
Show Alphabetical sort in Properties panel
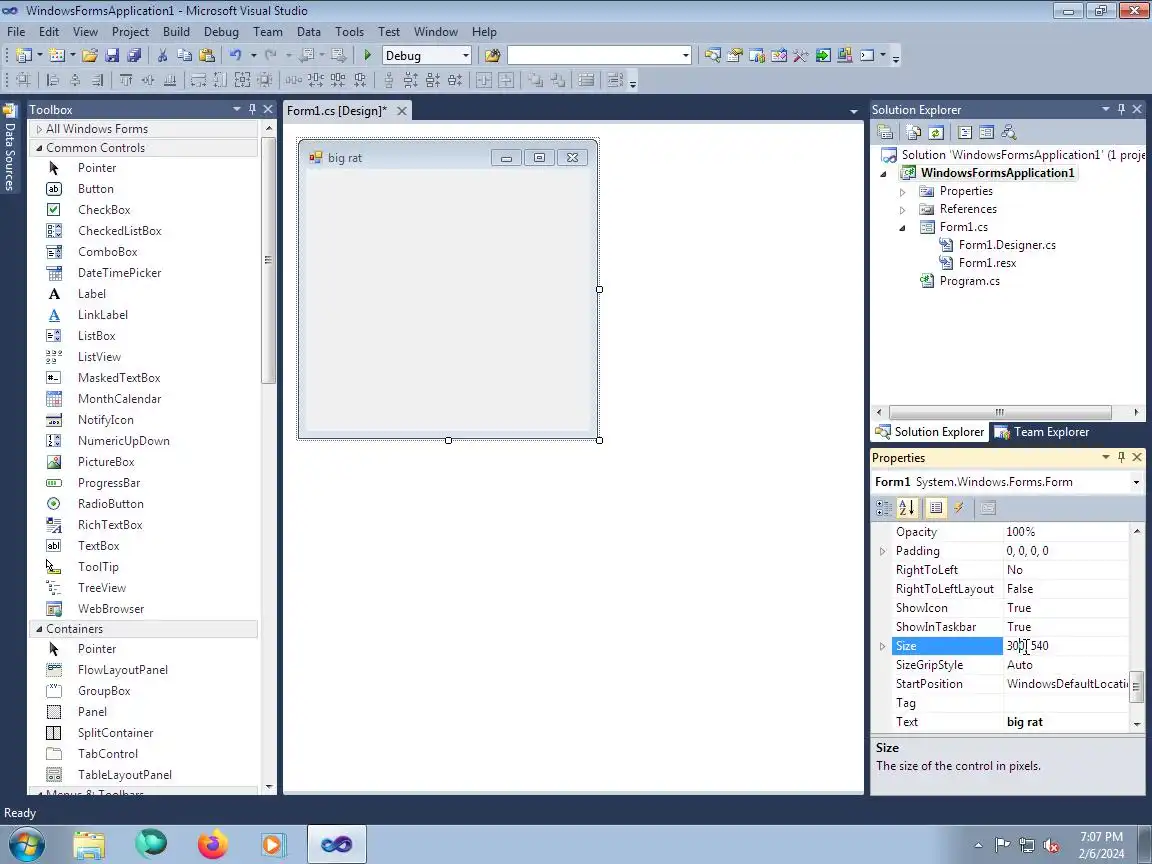click(x=907, y=508)
